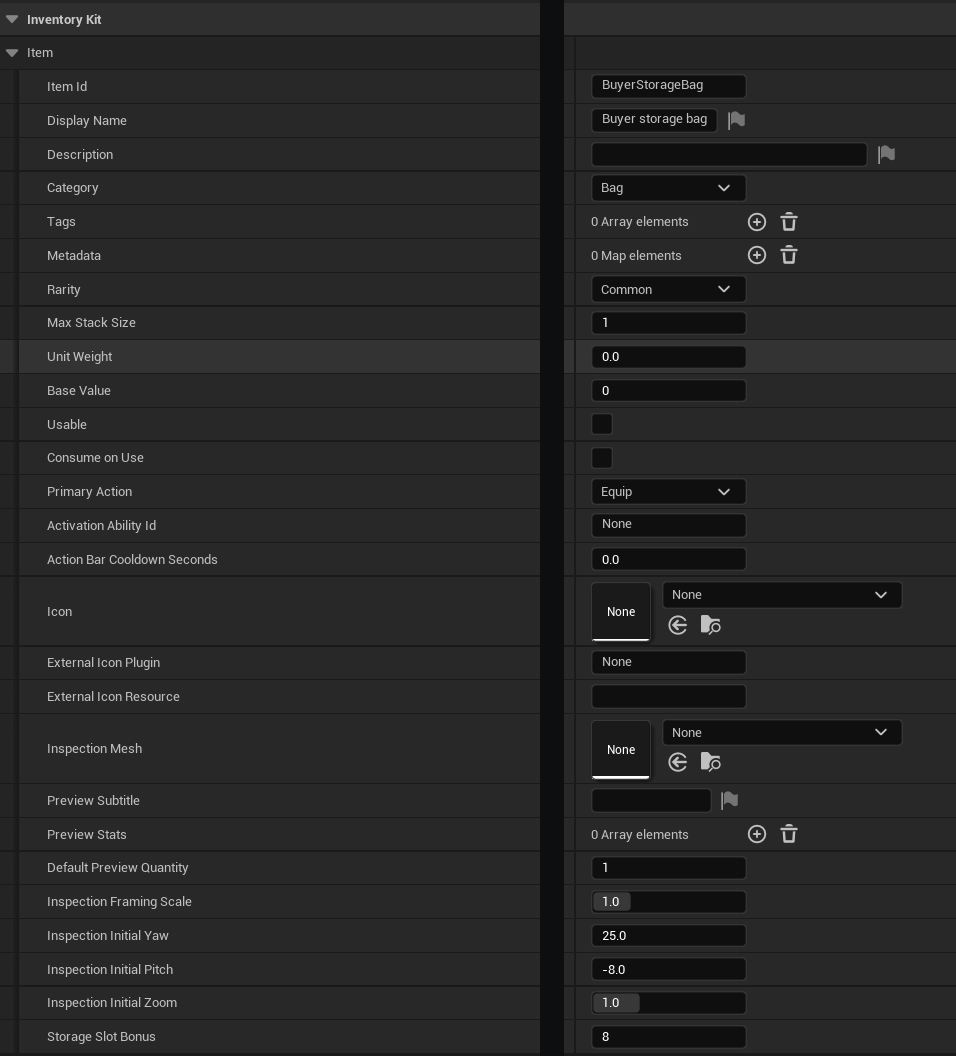Click the Display Name text field

coord(654,120)
